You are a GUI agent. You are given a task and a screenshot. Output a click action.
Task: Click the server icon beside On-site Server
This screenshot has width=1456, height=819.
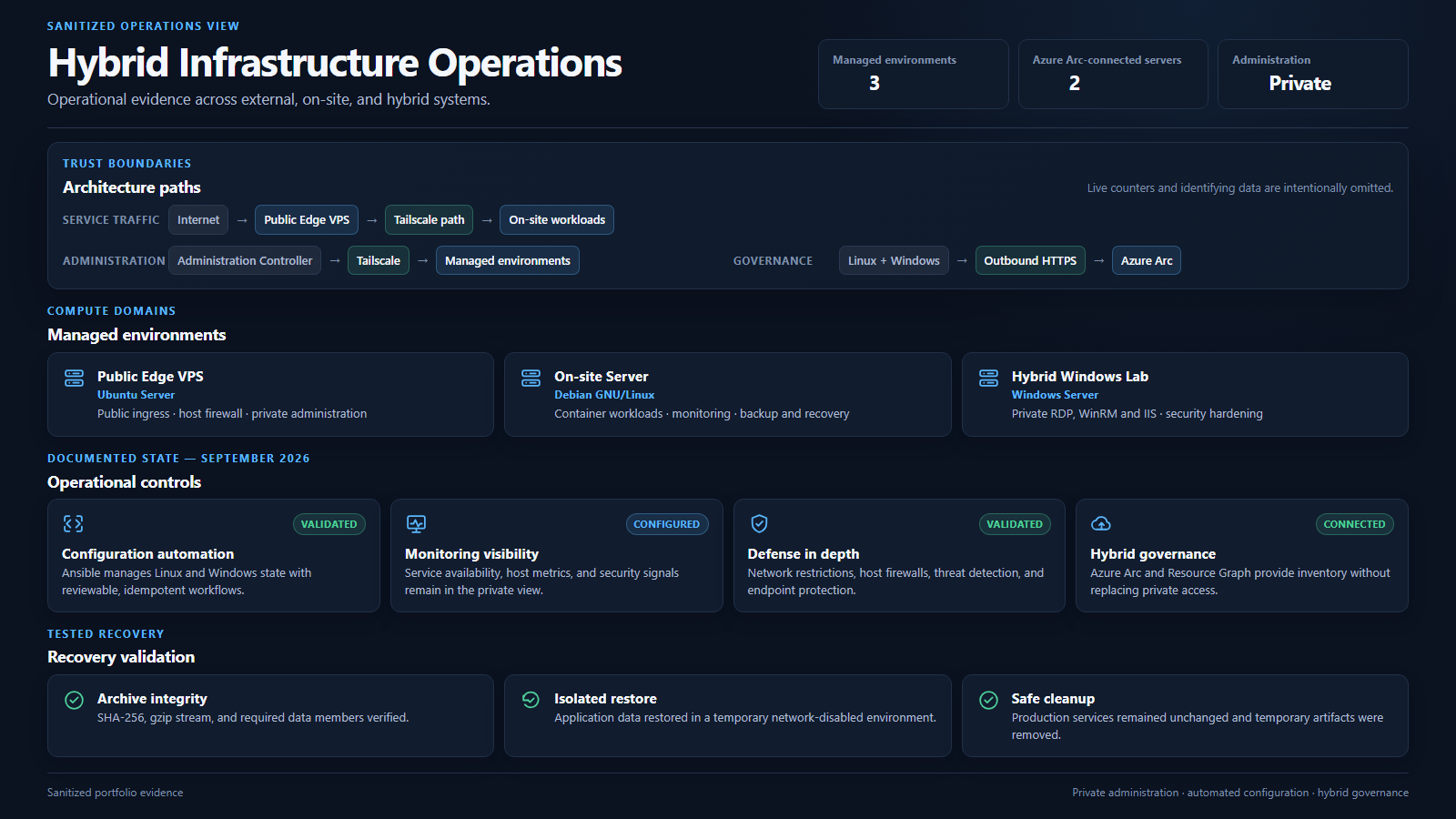click(x=531, y=379)
